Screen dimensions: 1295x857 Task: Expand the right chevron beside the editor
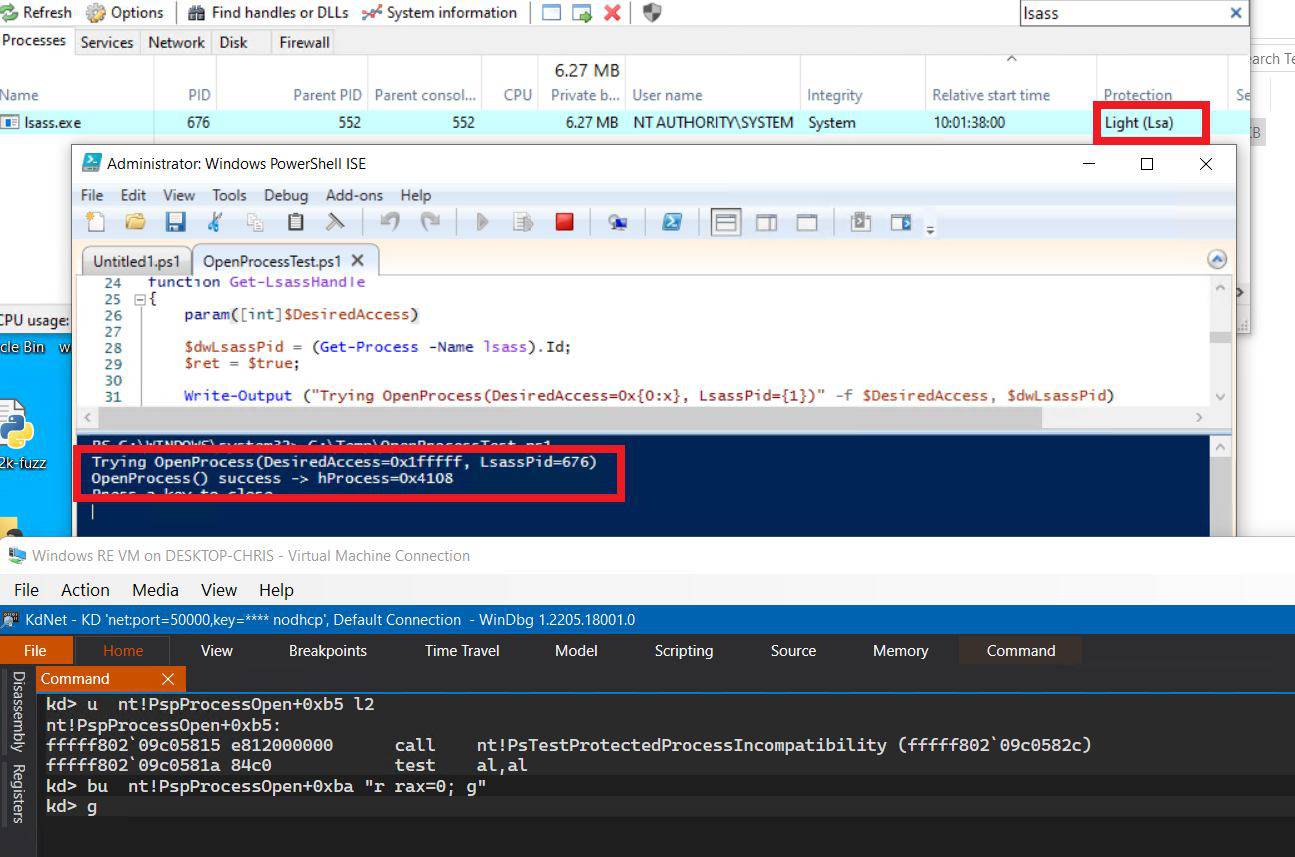[1238, 293]
